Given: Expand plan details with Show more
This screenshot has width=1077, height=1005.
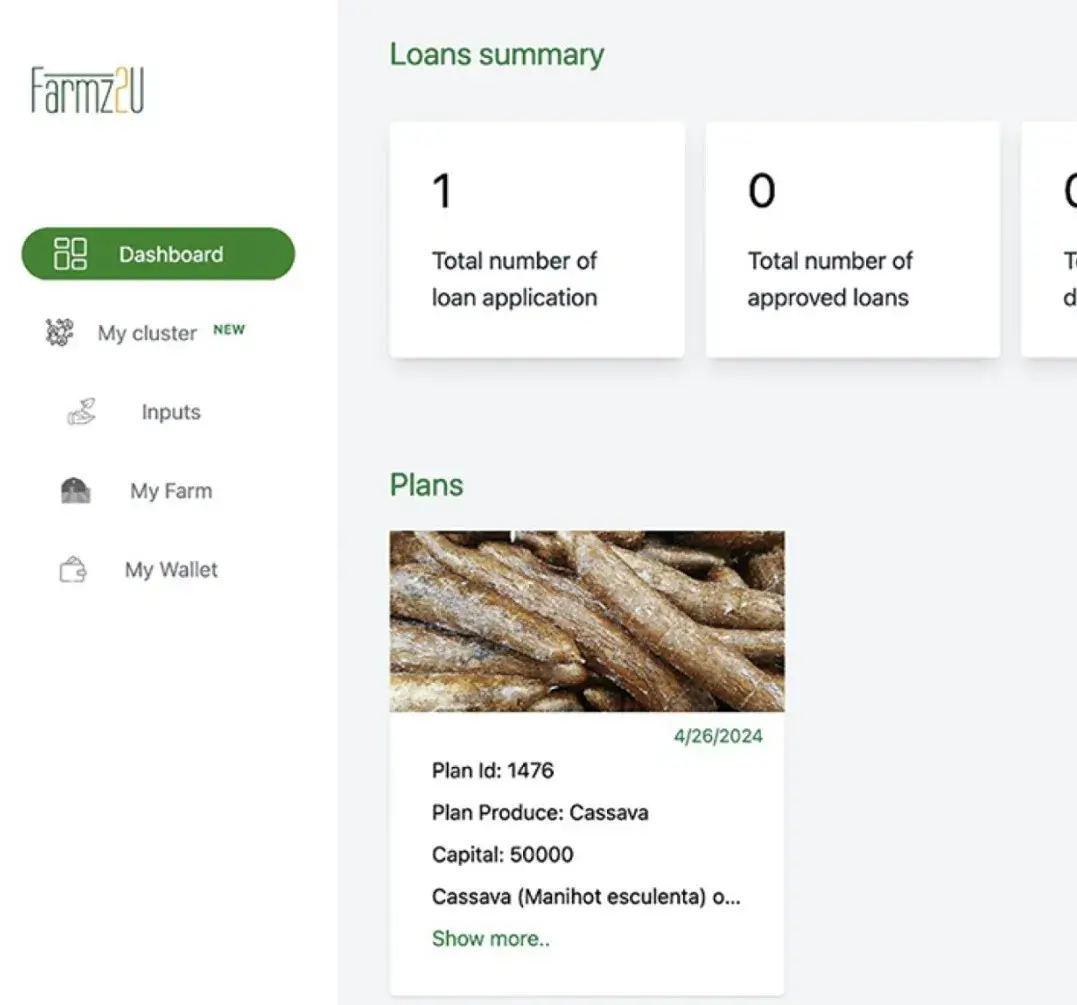Looking at the screenshot, I should [490, 938].
